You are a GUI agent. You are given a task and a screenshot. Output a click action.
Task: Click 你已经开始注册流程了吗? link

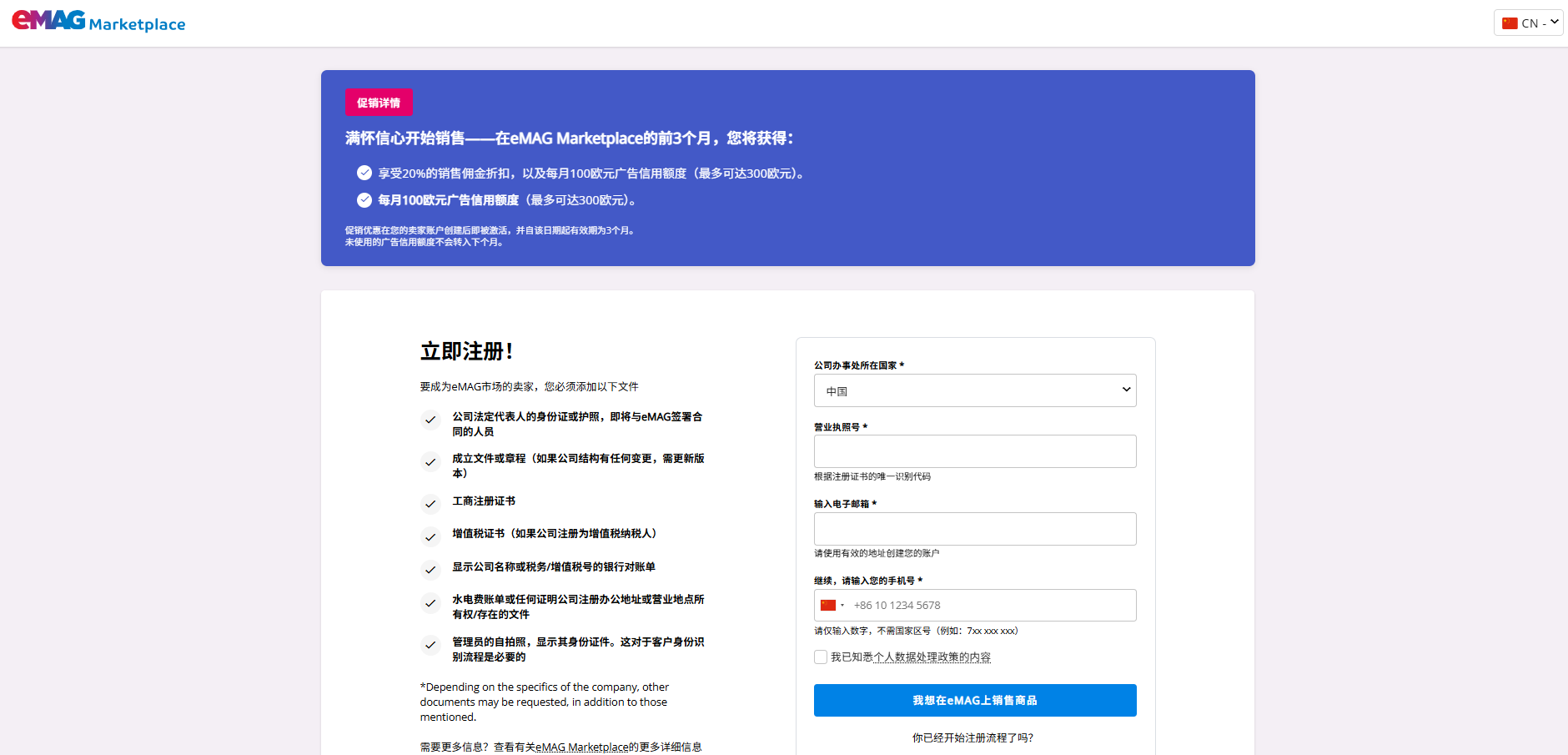tap(972, 737)
